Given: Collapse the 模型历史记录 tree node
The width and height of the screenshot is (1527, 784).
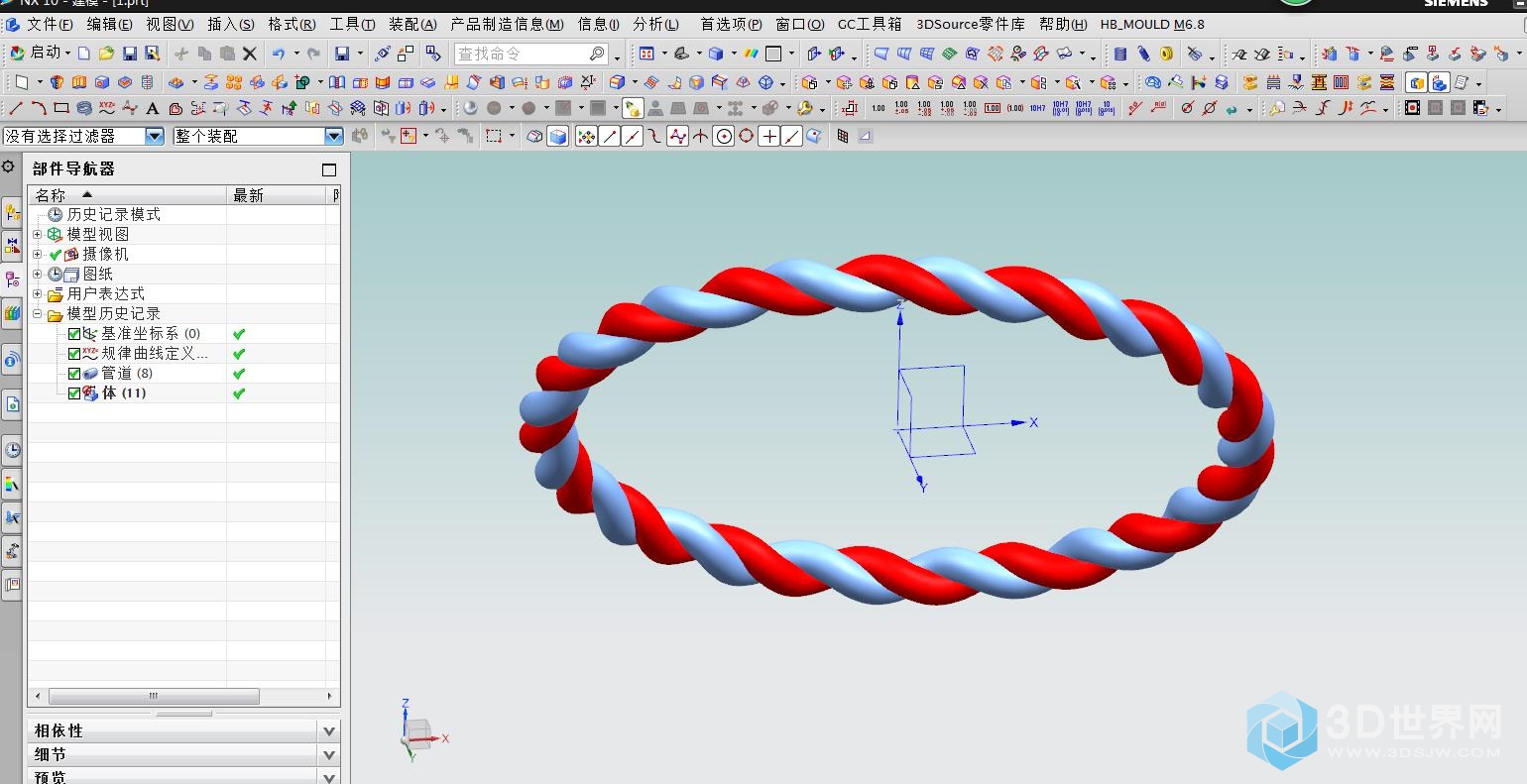Looking at the screenshot, I should [x=38, y=313].
